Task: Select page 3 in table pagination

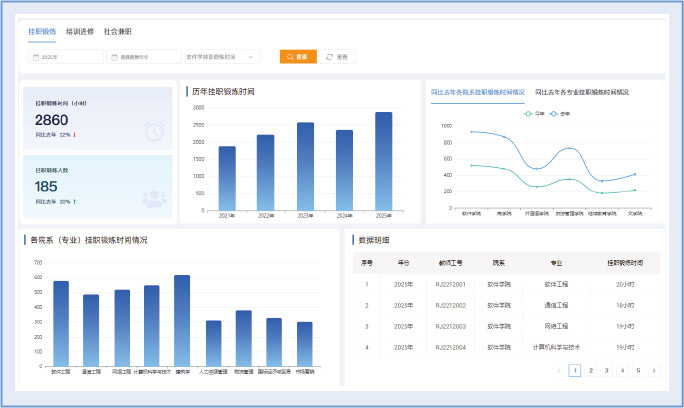Action: point(606,370)
